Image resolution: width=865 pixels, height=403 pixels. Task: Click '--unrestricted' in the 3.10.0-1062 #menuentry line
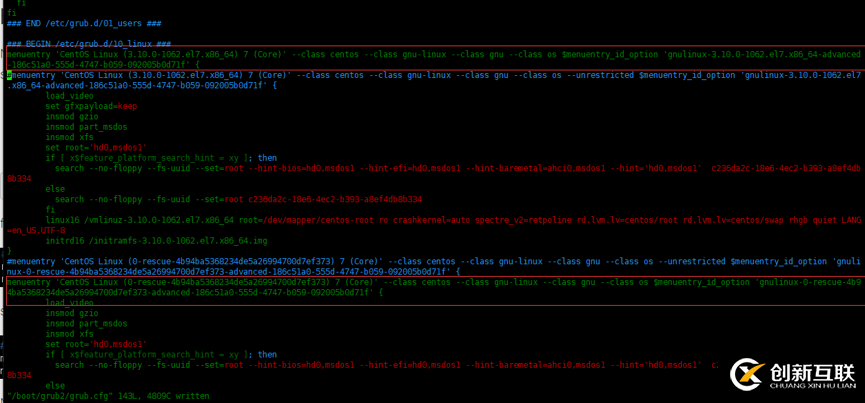coord(602,75)
